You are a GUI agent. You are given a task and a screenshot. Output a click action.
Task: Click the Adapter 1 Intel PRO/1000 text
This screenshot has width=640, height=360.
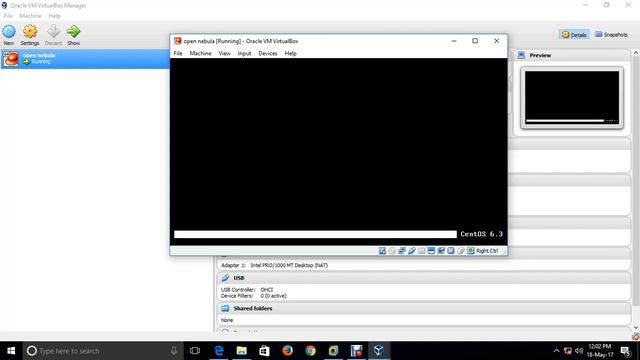pos(274,265)
